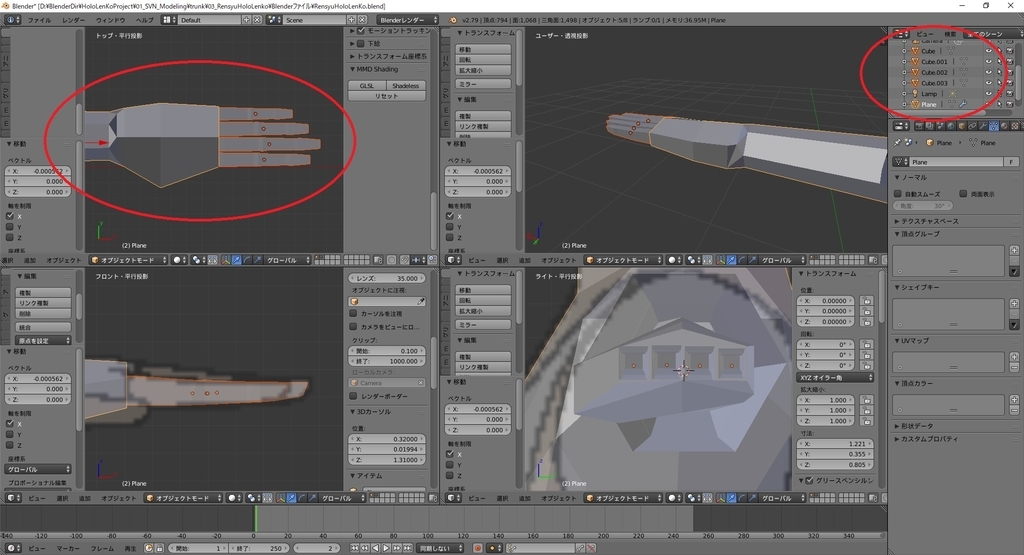
Task: Click the GLSL button
Action: pyautogui.click(x=367, y=86)
